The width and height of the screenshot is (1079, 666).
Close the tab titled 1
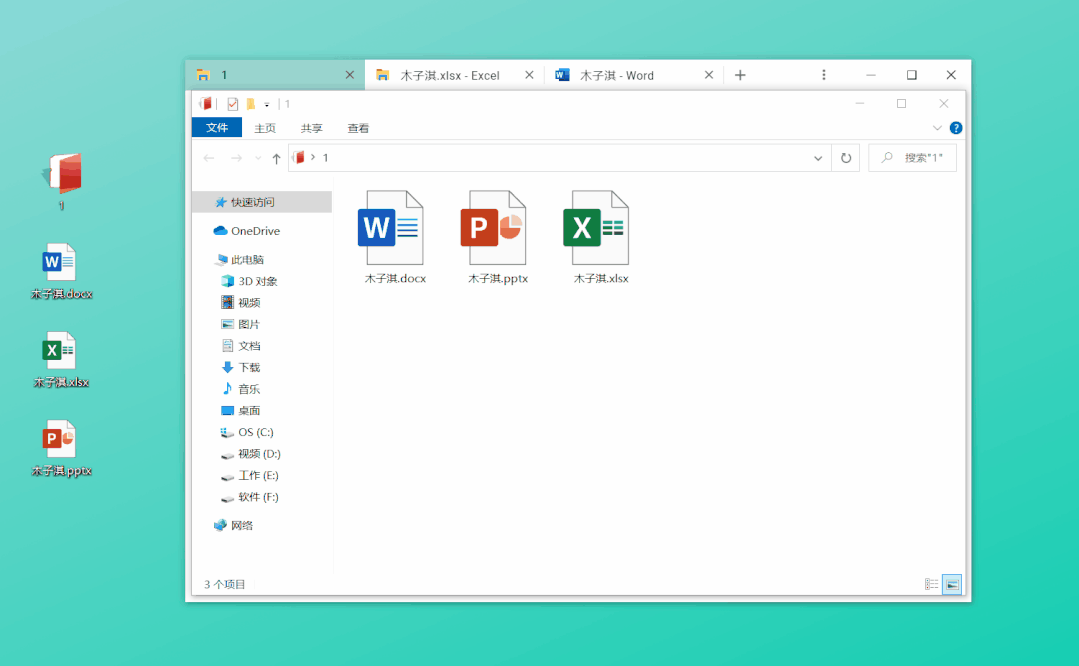coord(350,75)
